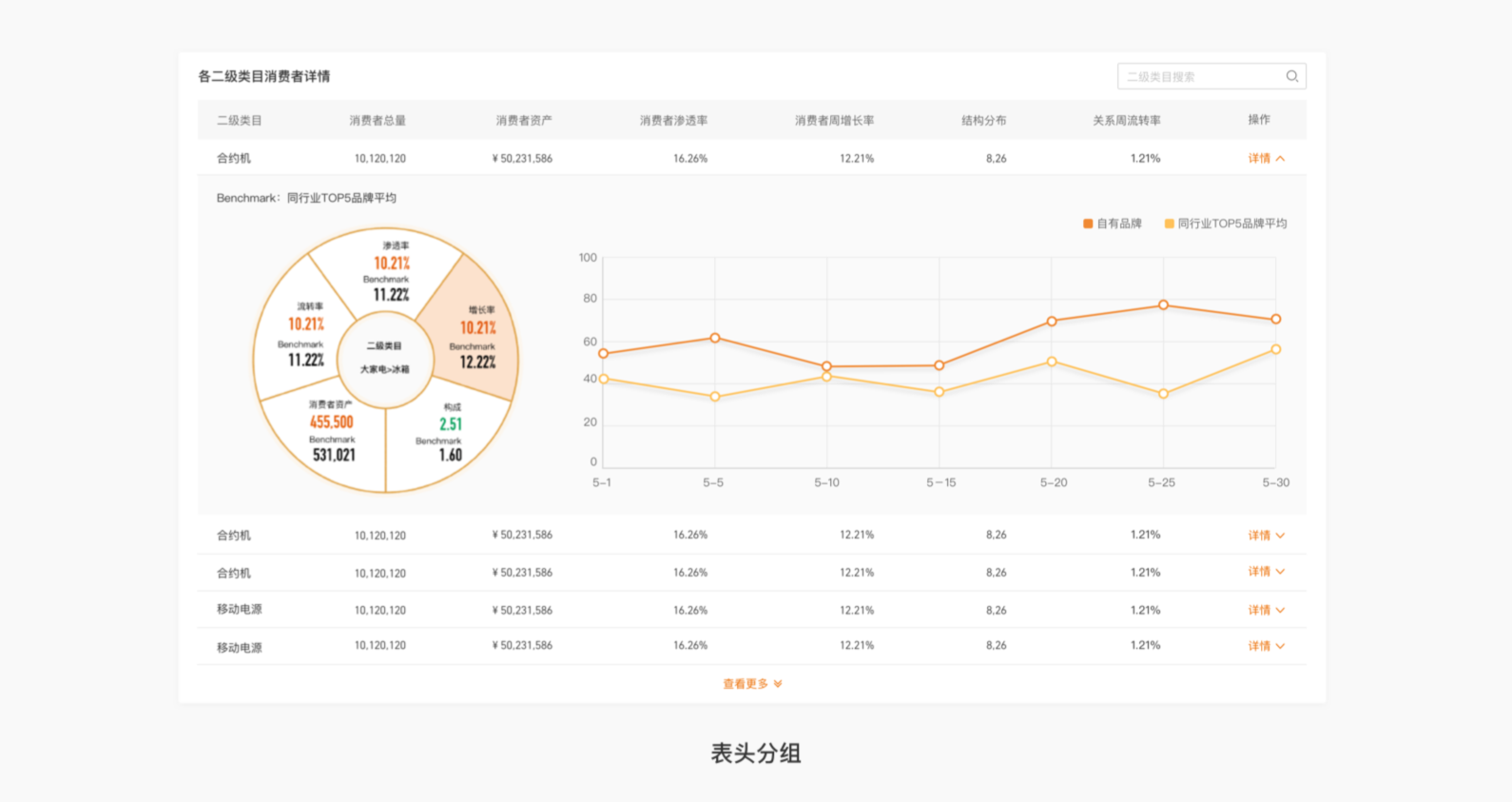
Task: Click the 表头分组 caption
Action: click(x=756, y=753)
